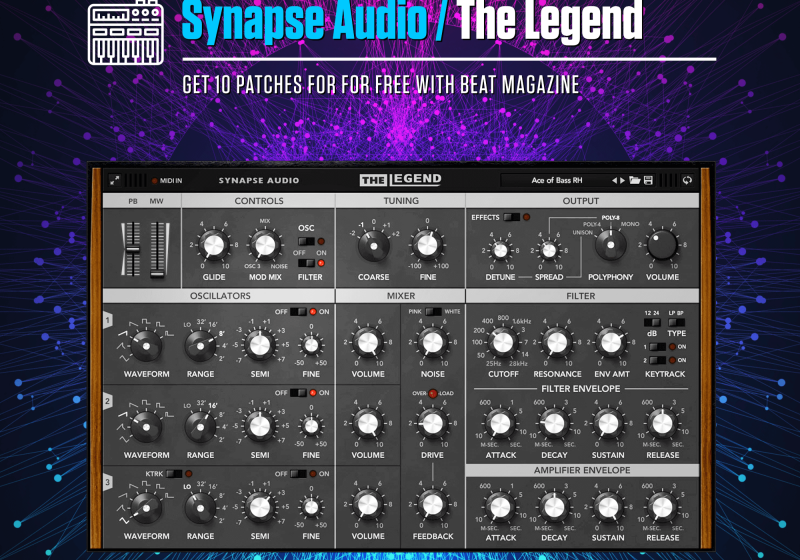
Task: Toggle the OSC modulation switch
Action: coord(306,241)
